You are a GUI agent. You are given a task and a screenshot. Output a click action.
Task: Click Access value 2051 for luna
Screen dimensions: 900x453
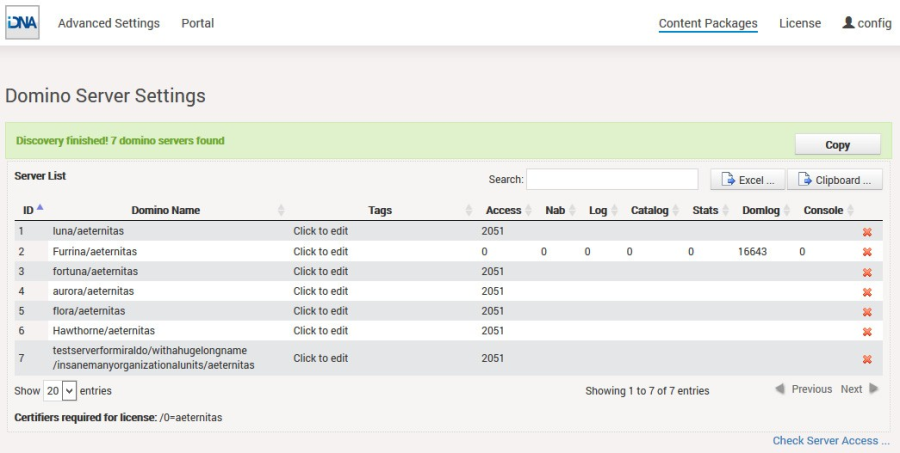[x=492, y=231]
